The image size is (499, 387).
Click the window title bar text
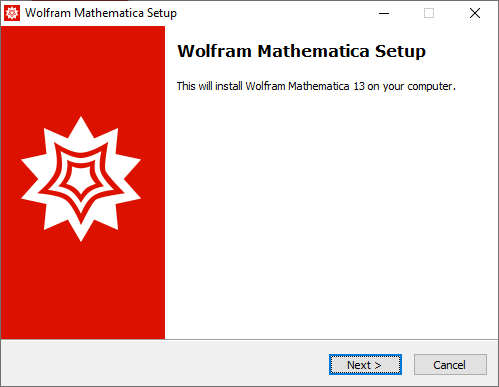click(x=101, y=13)
